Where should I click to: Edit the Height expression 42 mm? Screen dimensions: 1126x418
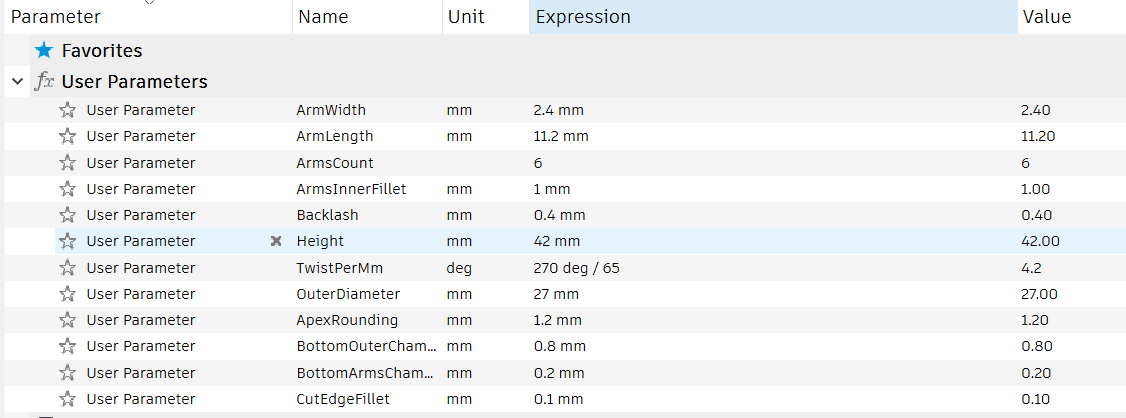(557, 241)
